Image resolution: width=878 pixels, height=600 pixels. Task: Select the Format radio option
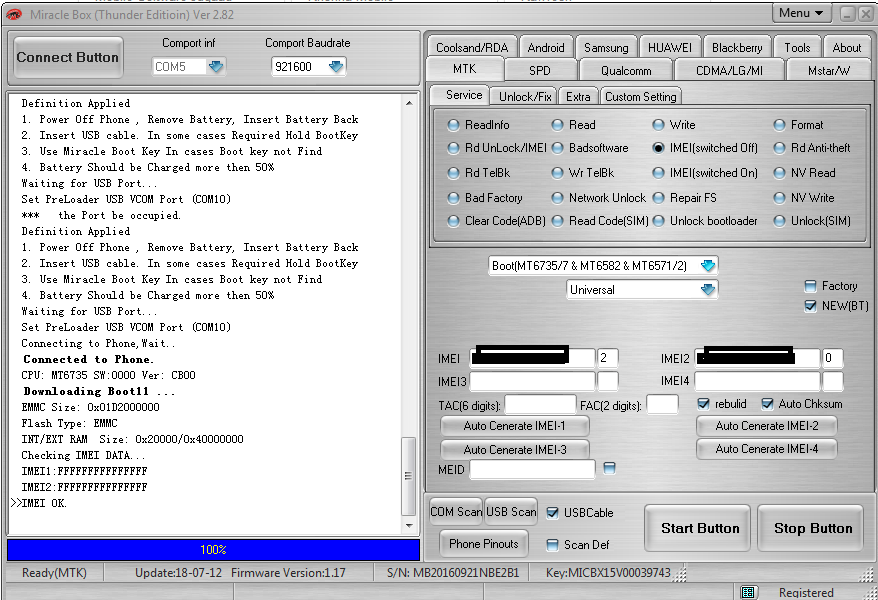click(x=779, y=125)
